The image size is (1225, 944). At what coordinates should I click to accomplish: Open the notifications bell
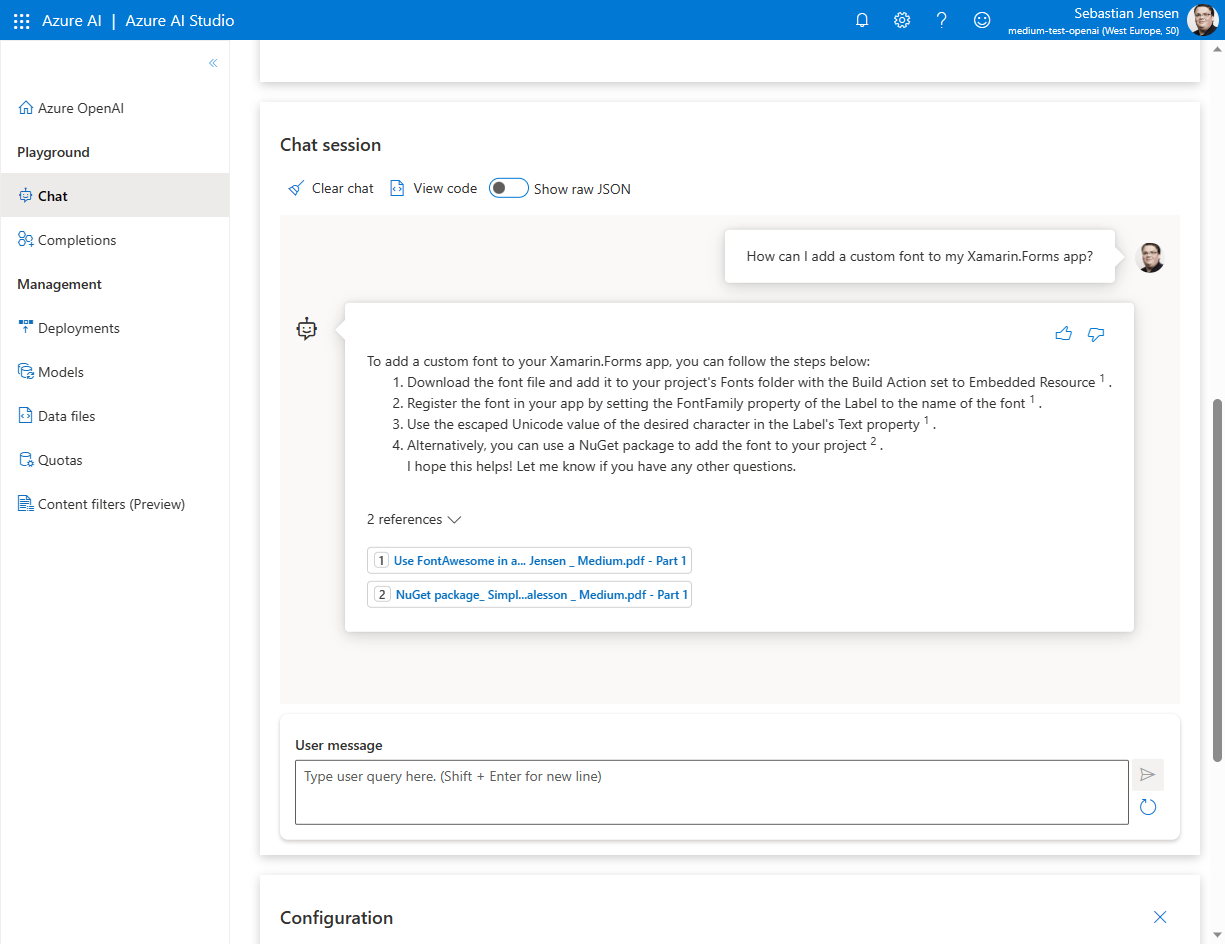pyautogui.click(x=862, y=20)
